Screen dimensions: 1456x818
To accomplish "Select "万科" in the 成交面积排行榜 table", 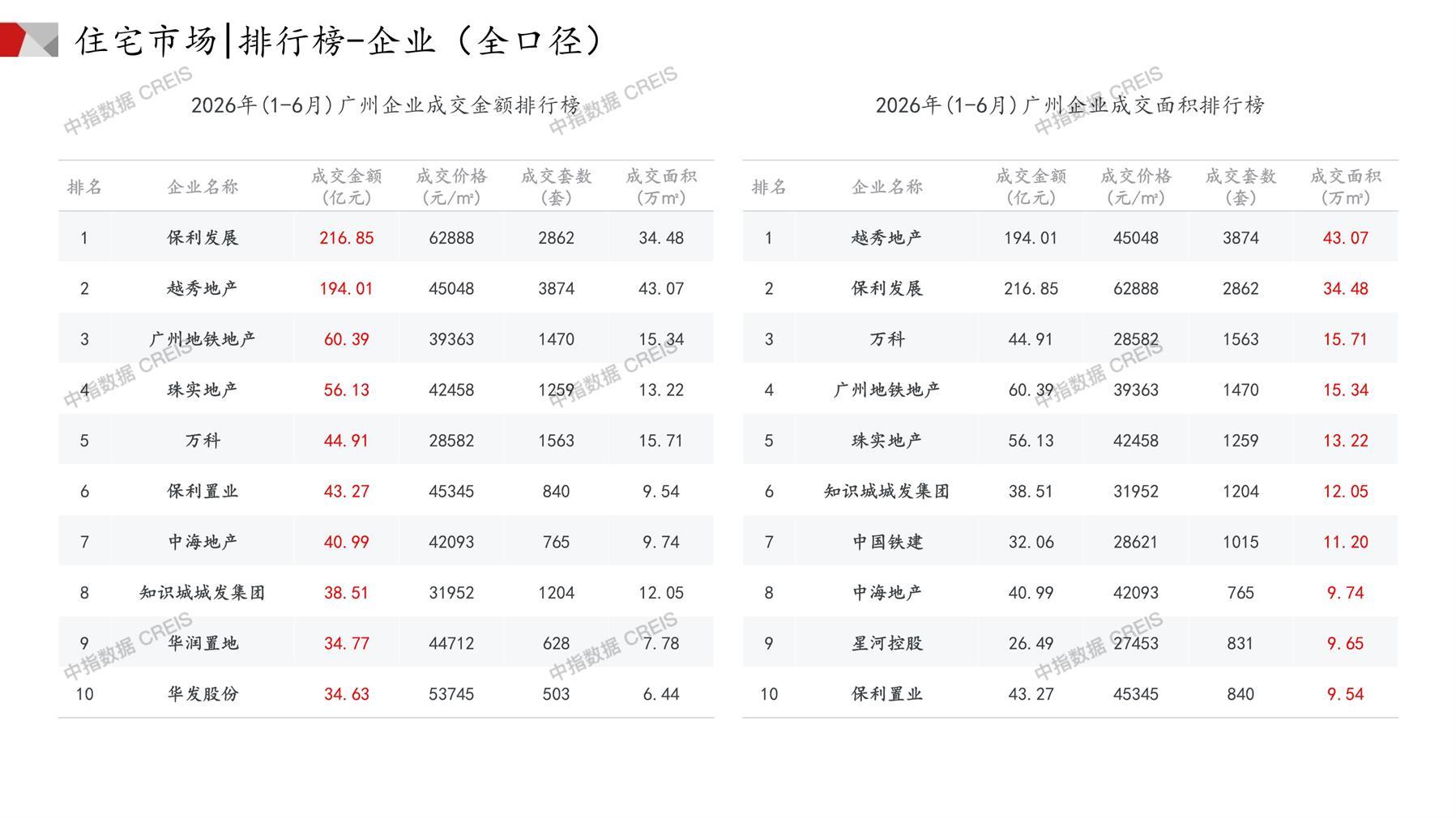I will pyautogui.click(x=887, y=339).
